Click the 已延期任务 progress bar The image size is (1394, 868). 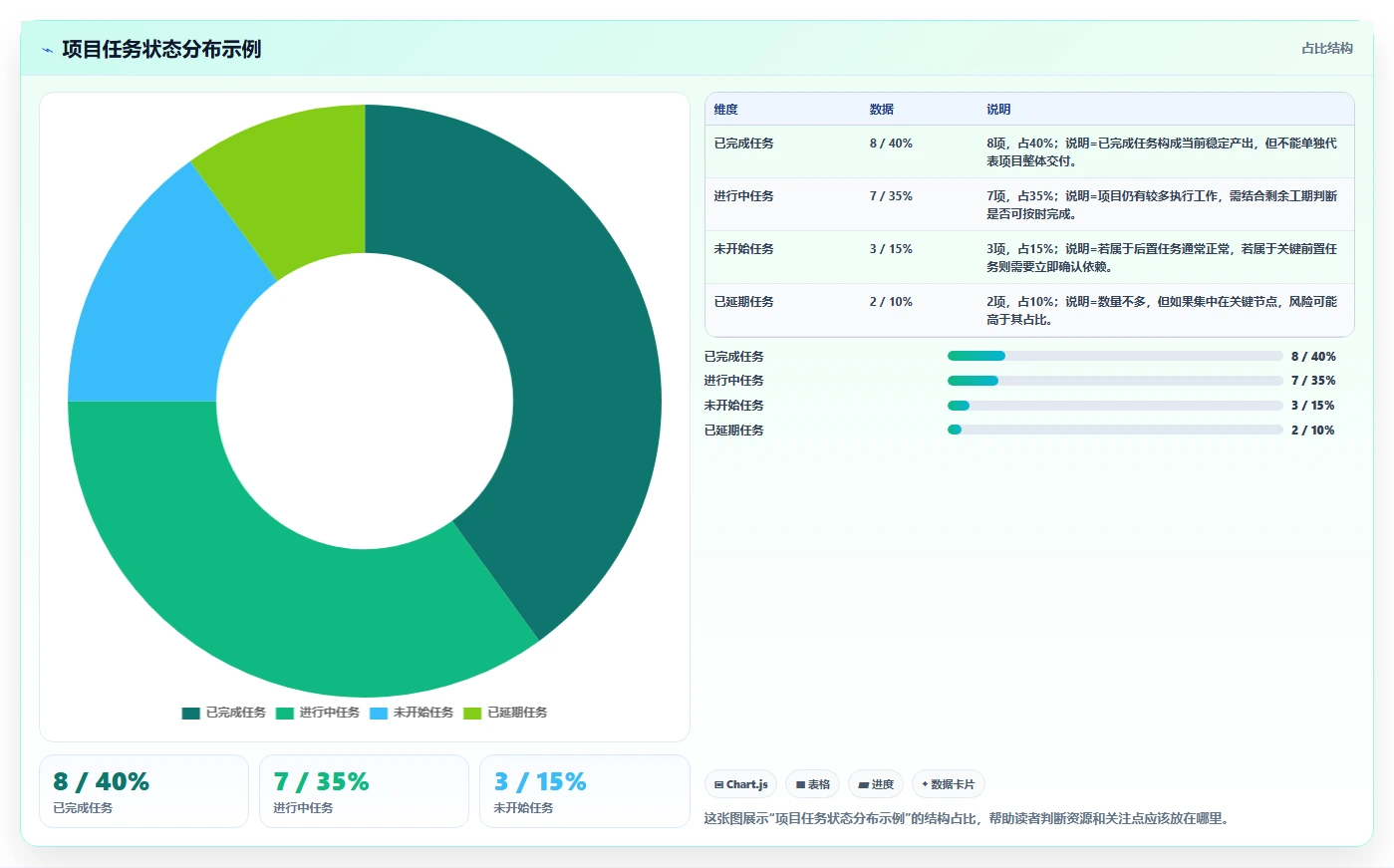pos(1115,430)
